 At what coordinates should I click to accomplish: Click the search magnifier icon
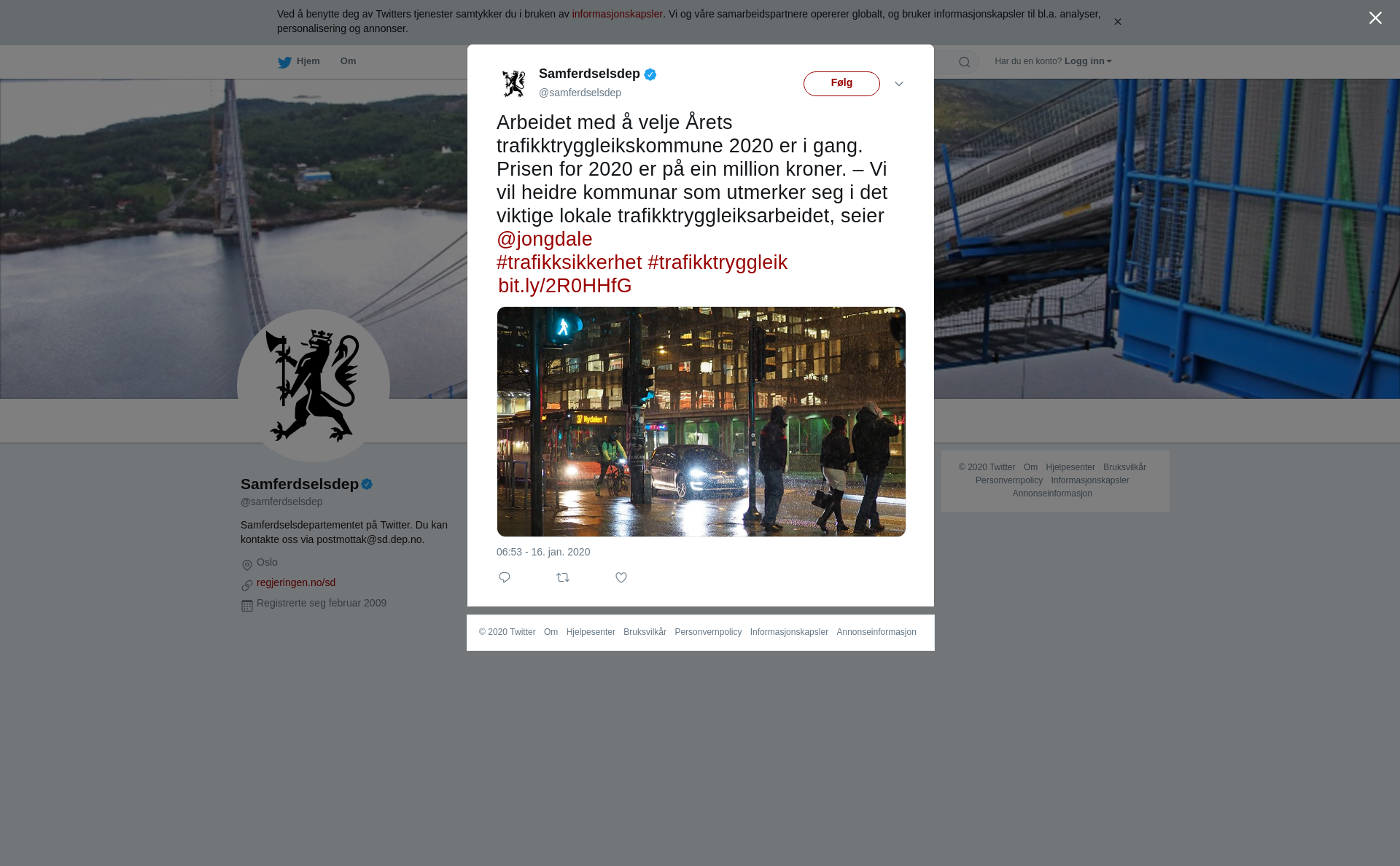tap(965, 62)
